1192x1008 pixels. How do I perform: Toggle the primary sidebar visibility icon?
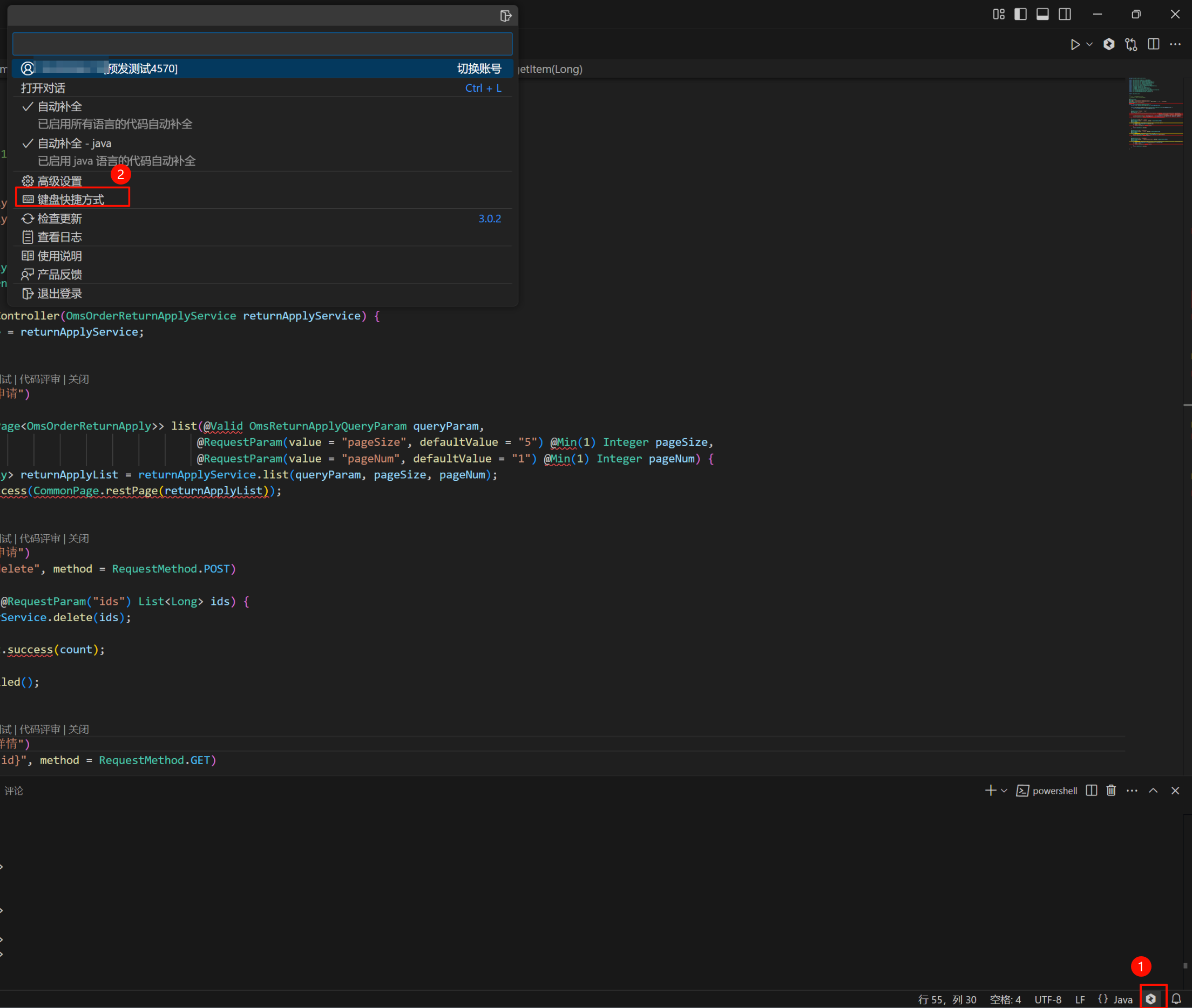1021,13
